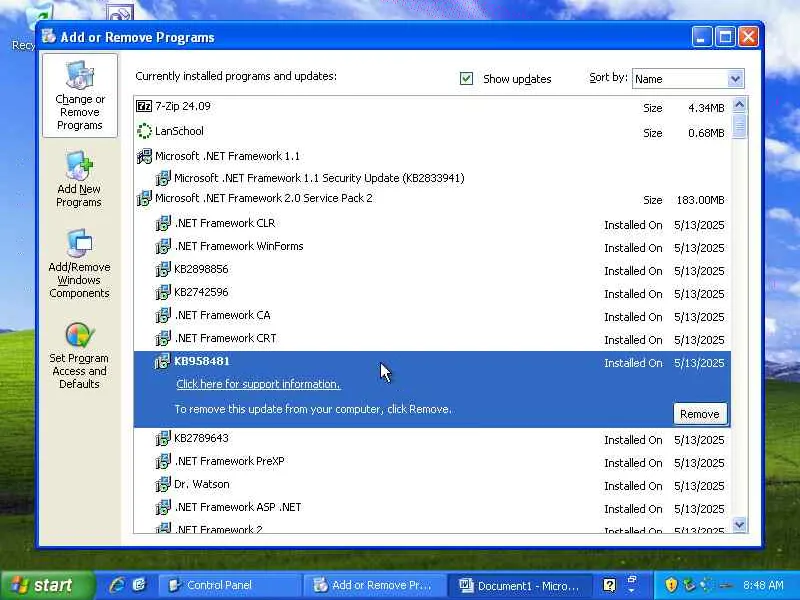Screen dimensions: 800x600
Task: Click the list scrollbar up arrow
Action: 739,105
